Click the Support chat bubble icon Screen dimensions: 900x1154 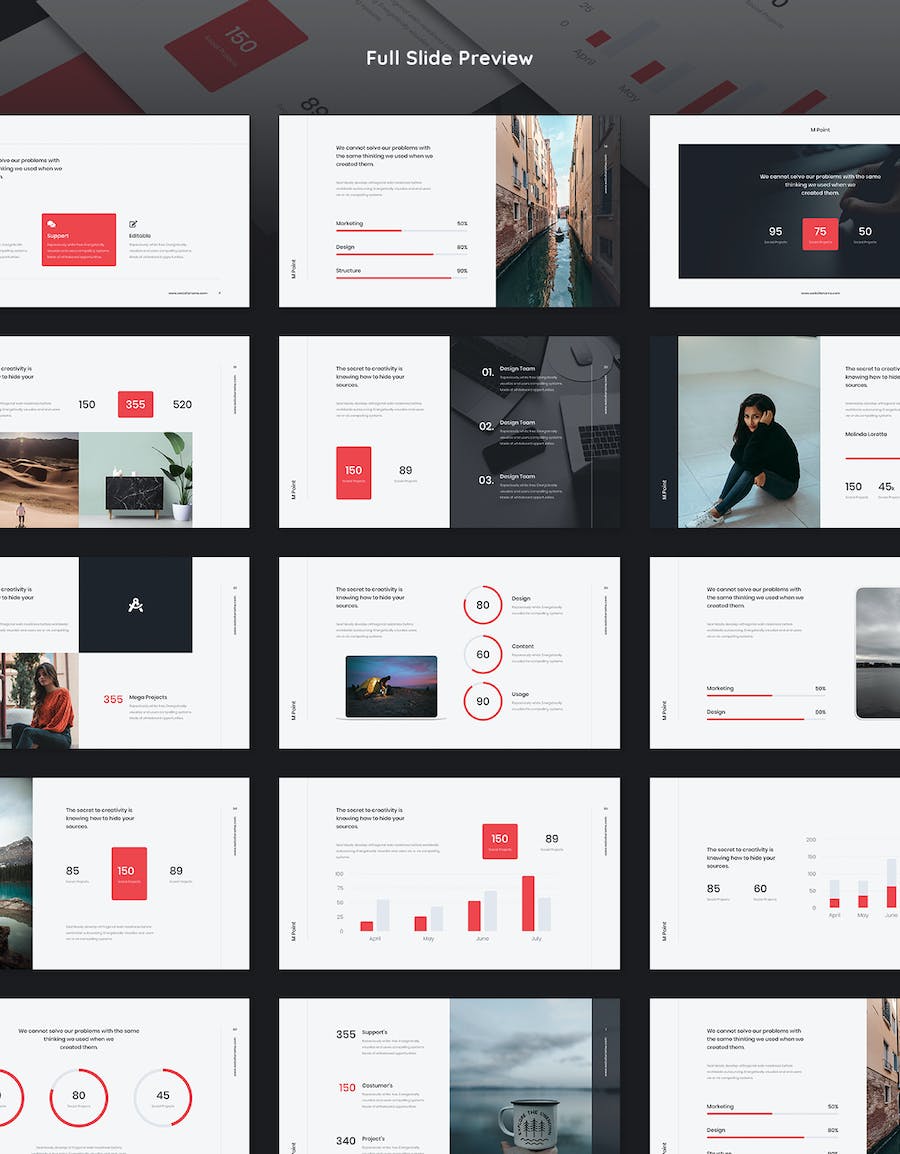click(52, 224)
